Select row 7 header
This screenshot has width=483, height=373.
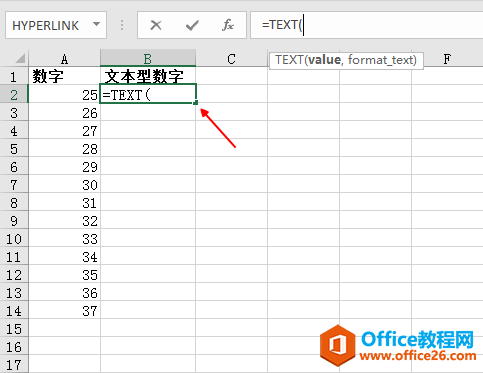(14, 184)
